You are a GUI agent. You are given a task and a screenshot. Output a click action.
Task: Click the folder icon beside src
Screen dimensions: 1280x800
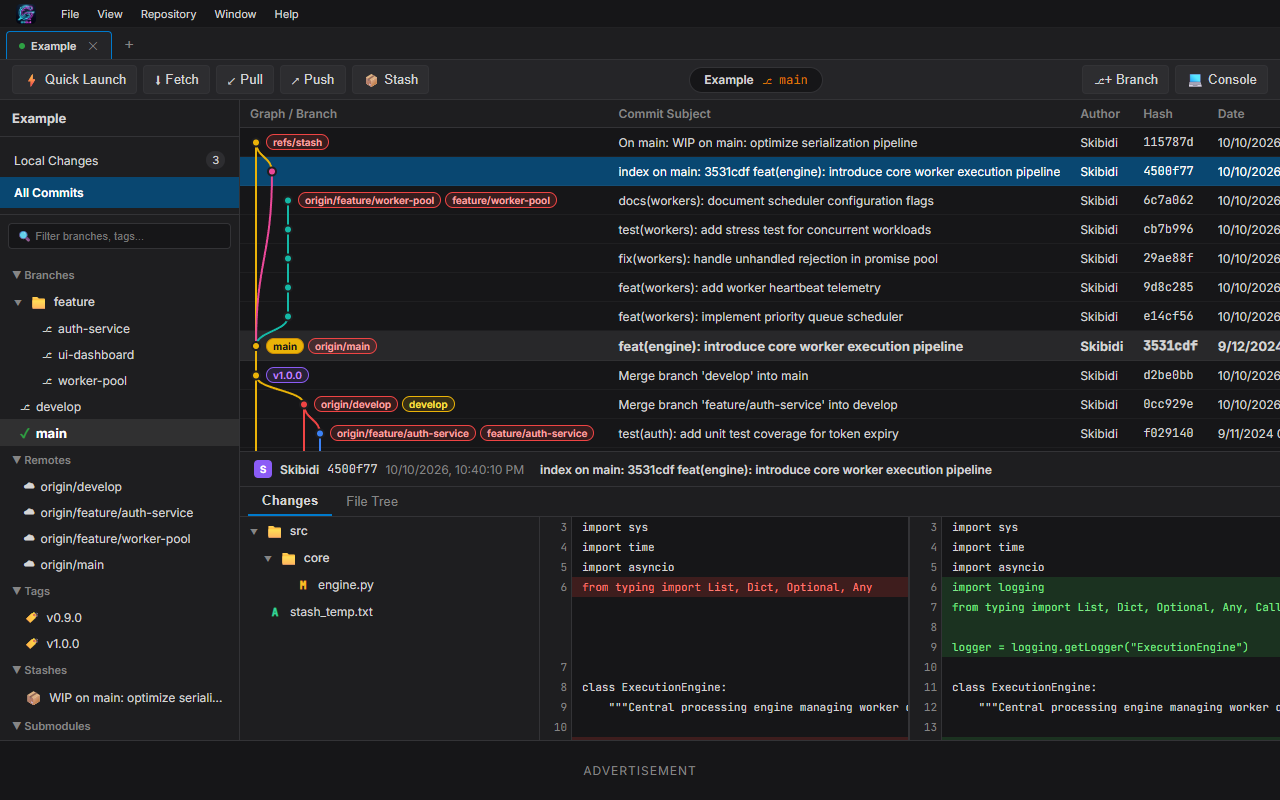(275, 532)
